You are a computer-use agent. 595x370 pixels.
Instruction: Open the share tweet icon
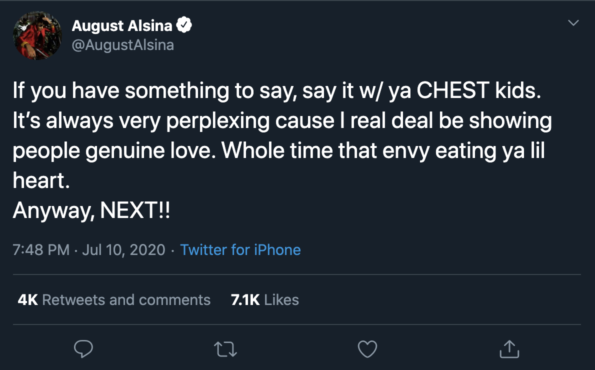[x=509, y=349]
